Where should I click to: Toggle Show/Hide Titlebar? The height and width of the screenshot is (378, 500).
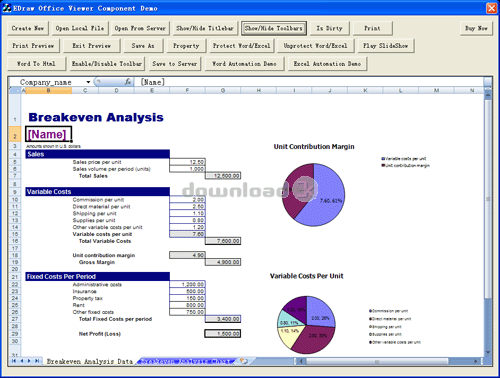[205, 28]
